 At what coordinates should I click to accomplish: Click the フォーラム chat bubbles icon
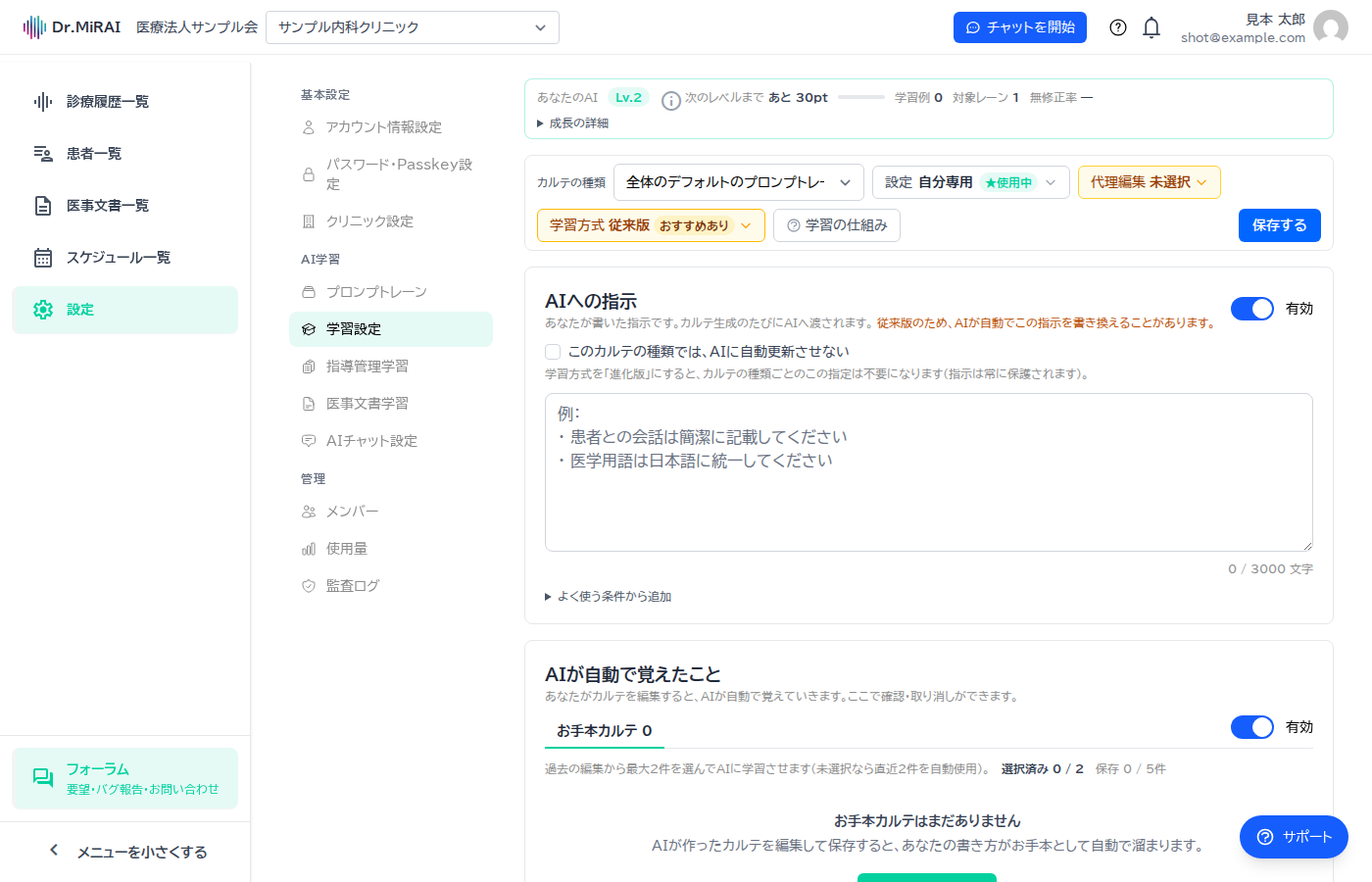tap(43, 778)
